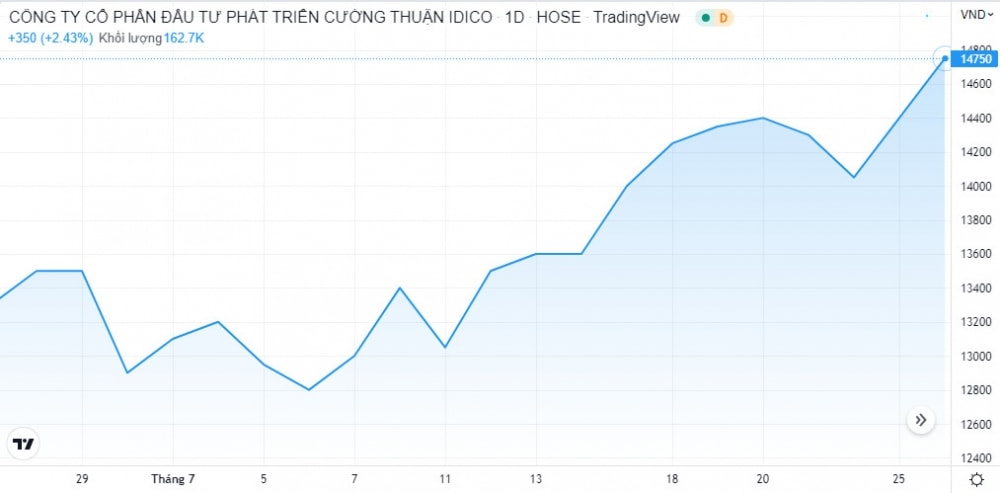Open chart settings gear icon
1000x493 pixels.
976,479
